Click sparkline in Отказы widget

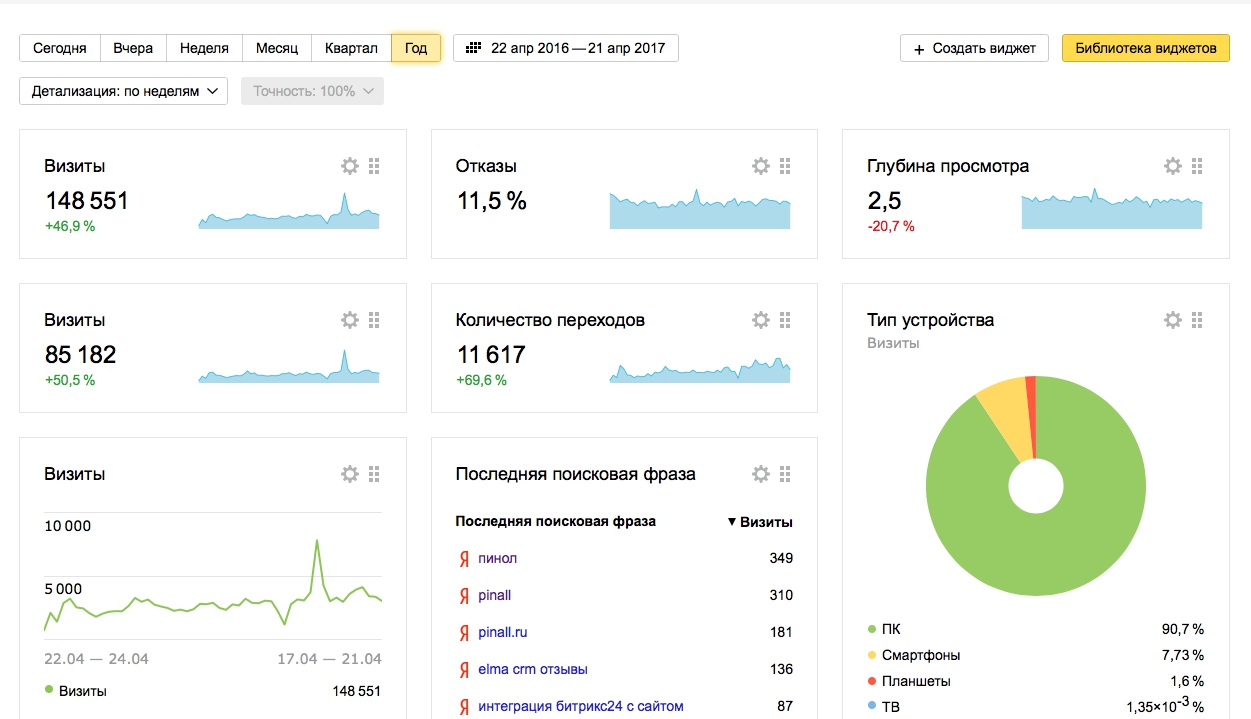tap(700, 210)
